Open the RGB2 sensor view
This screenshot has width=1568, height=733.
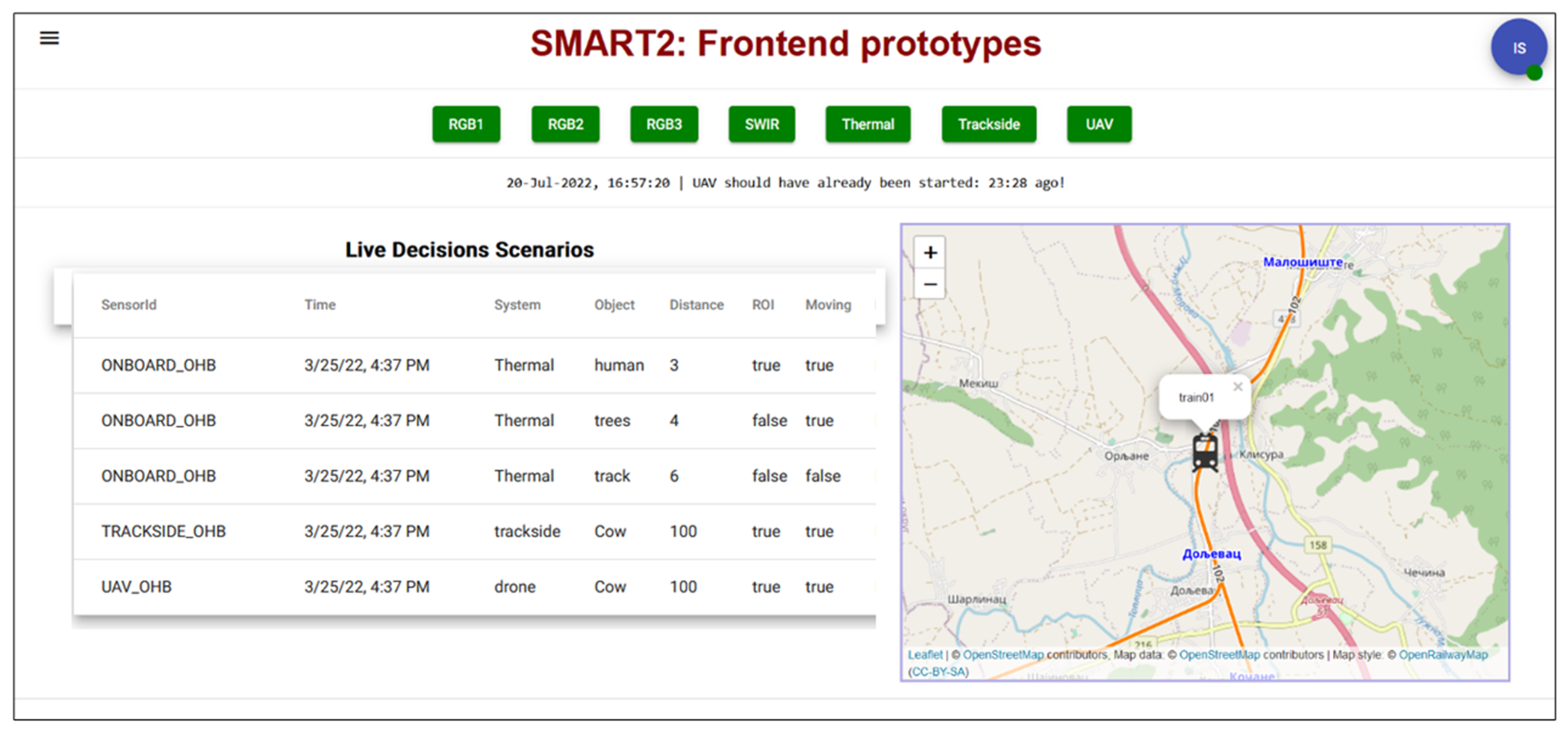click(565, 124)
